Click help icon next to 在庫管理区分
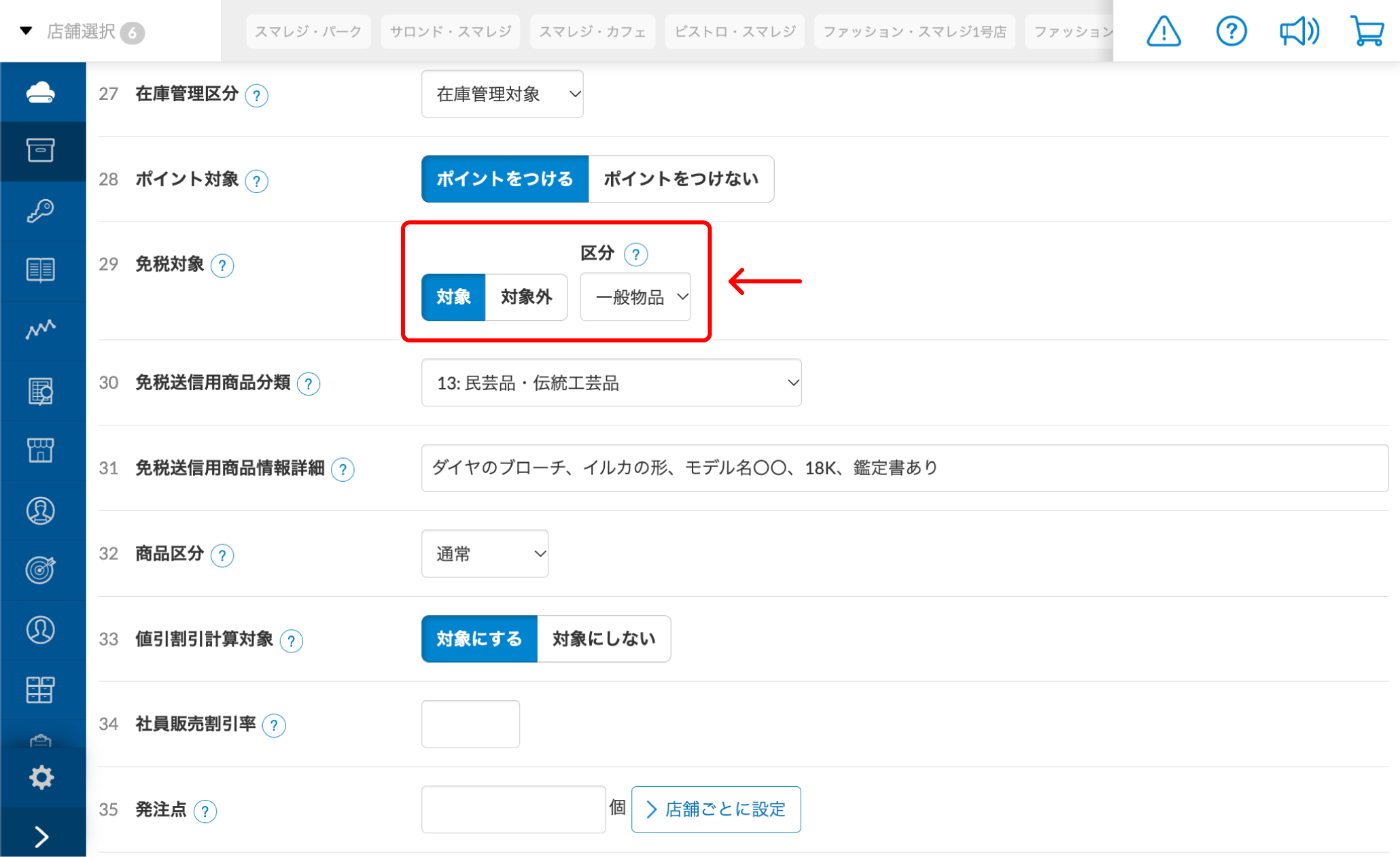The width and height of the screenshot is (1400, 857). 256,96
